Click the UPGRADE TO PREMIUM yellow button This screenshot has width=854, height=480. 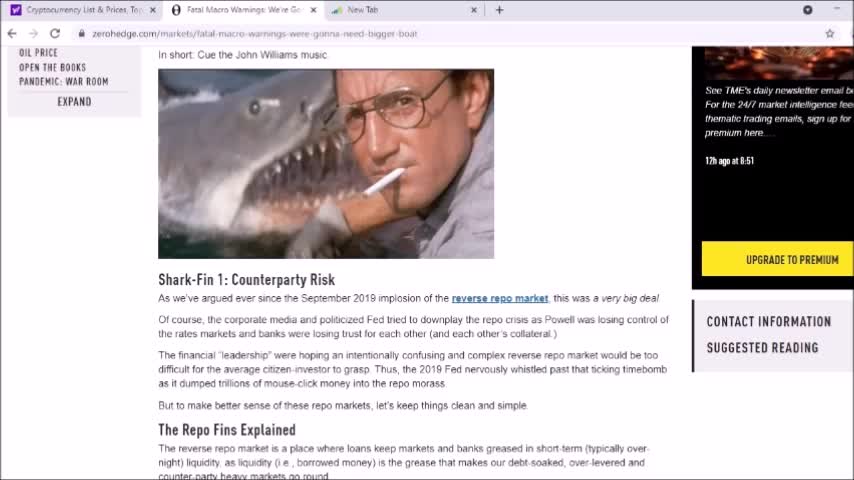(778, 259)
